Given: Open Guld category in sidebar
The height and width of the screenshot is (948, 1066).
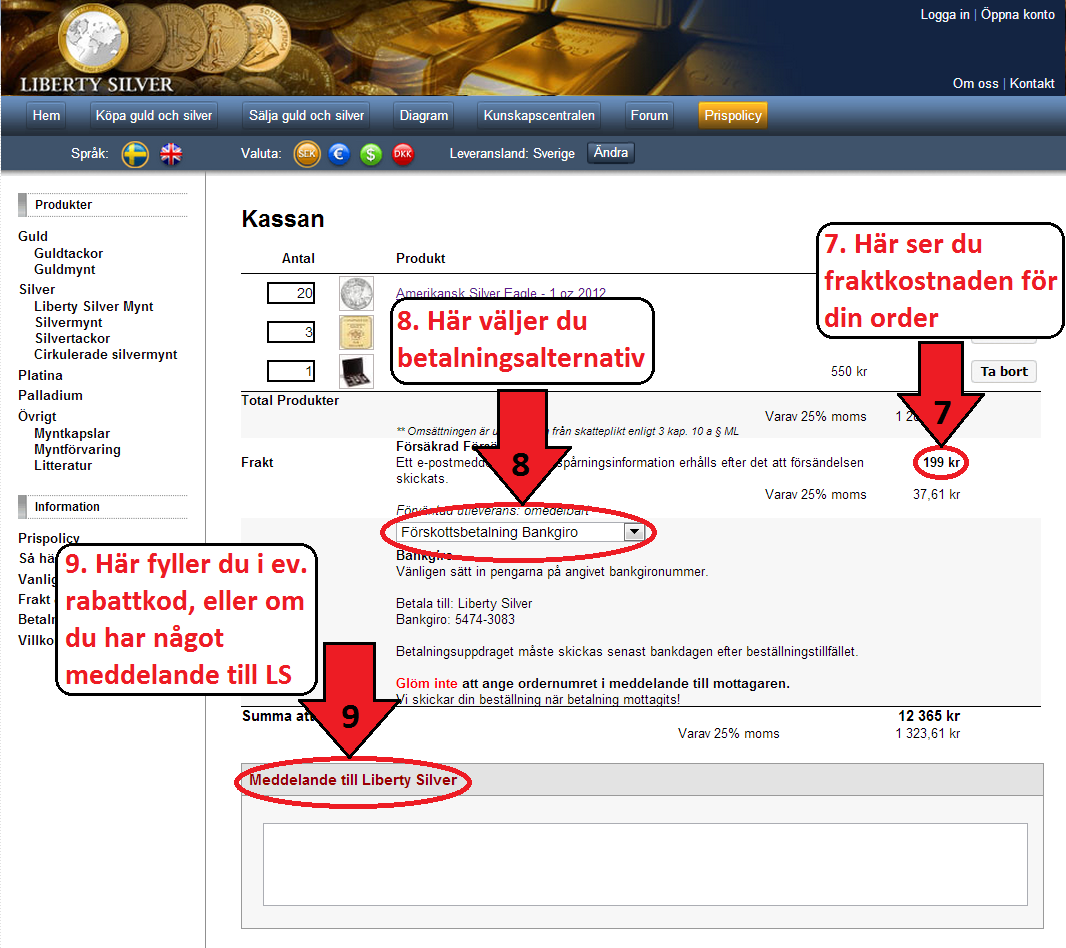Looking at the screenshot, I should tap(33, 236).
